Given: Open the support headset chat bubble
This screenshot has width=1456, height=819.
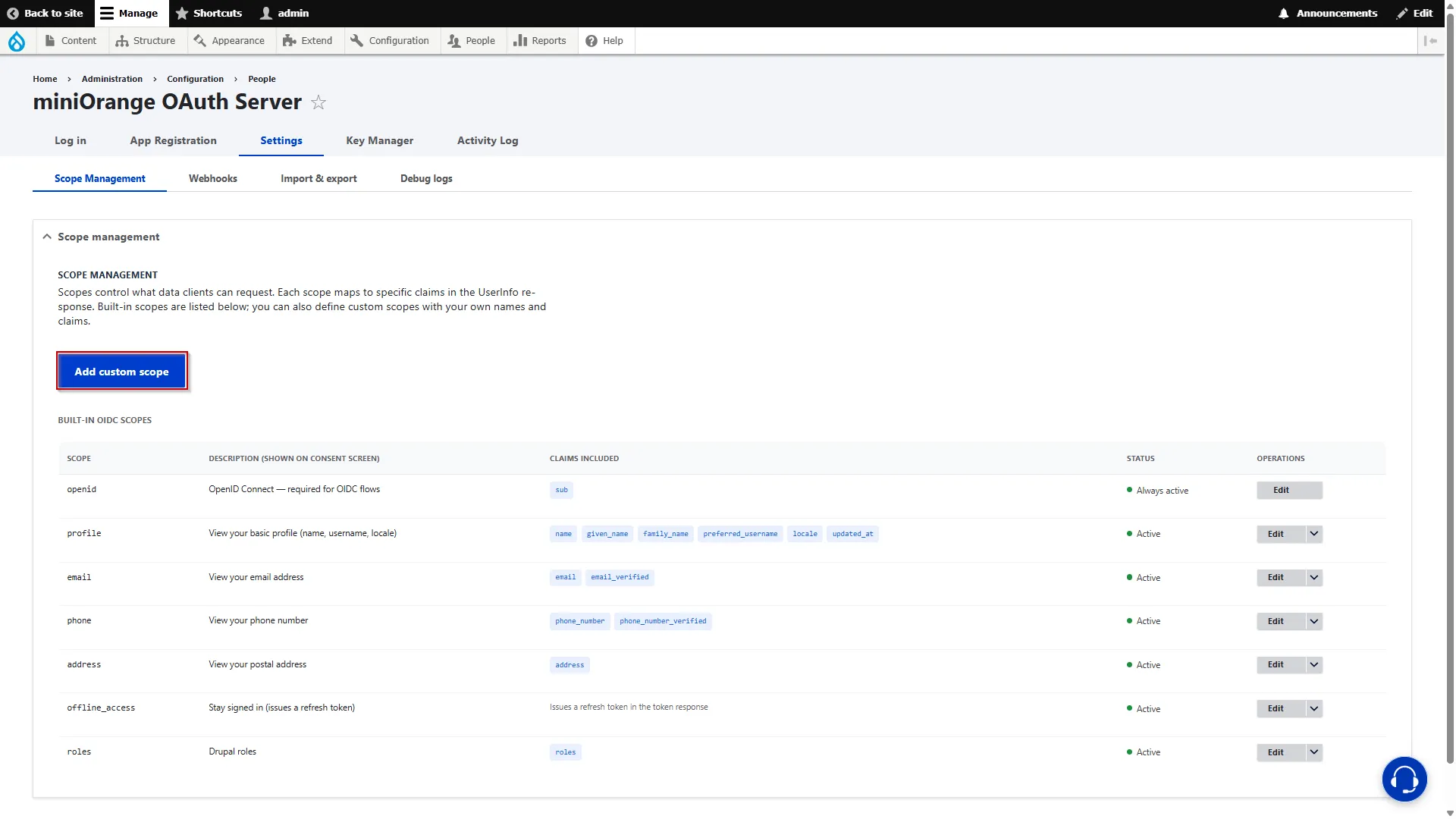Looking at the screenshot, I should coord(1404,779).
